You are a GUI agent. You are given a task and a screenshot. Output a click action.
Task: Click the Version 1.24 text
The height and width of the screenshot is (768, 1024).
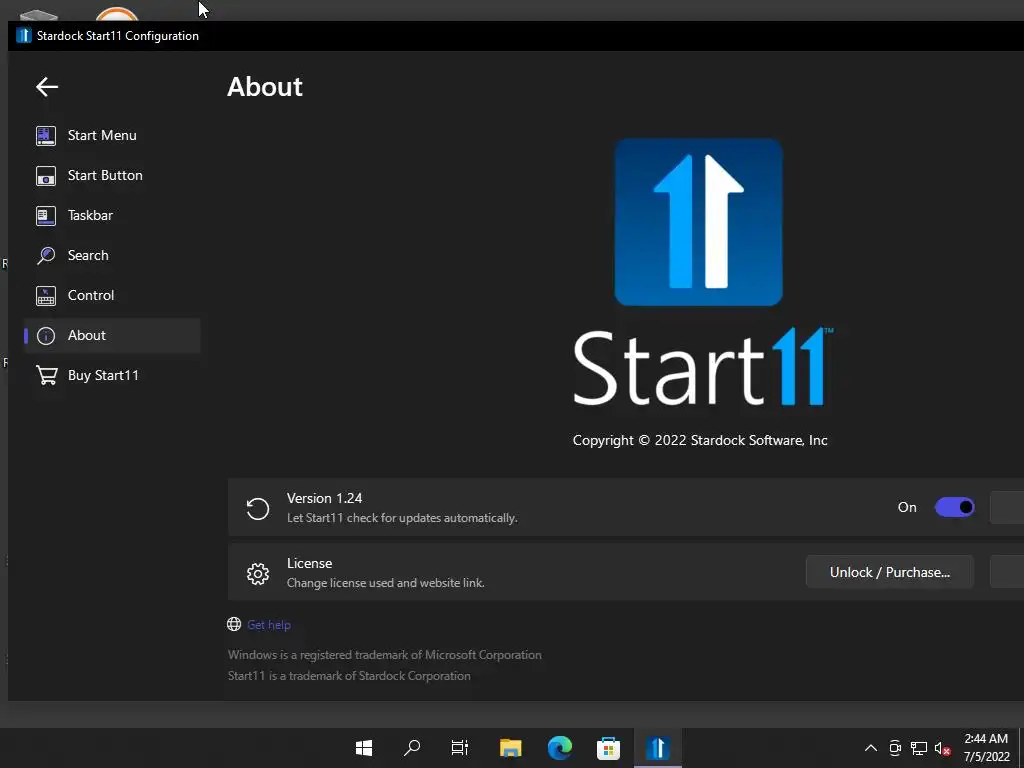[325, 498]
